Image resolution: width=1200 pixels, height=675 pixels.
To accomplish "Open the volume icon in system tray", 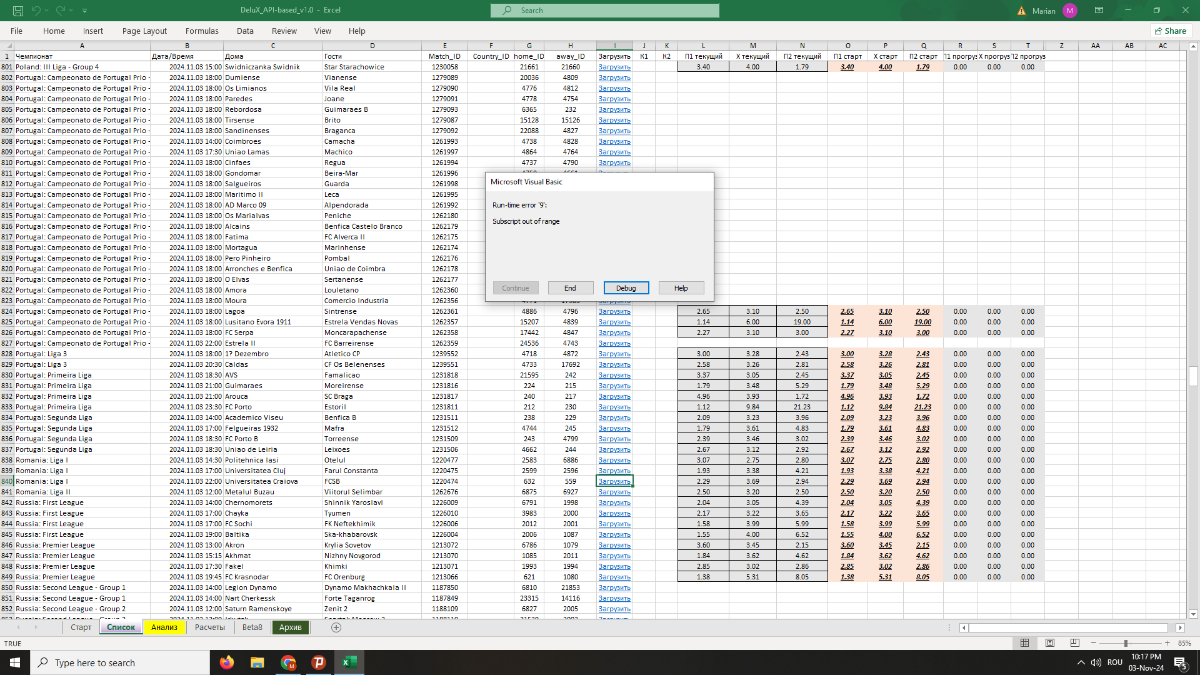I will (x=1096, y=663).
